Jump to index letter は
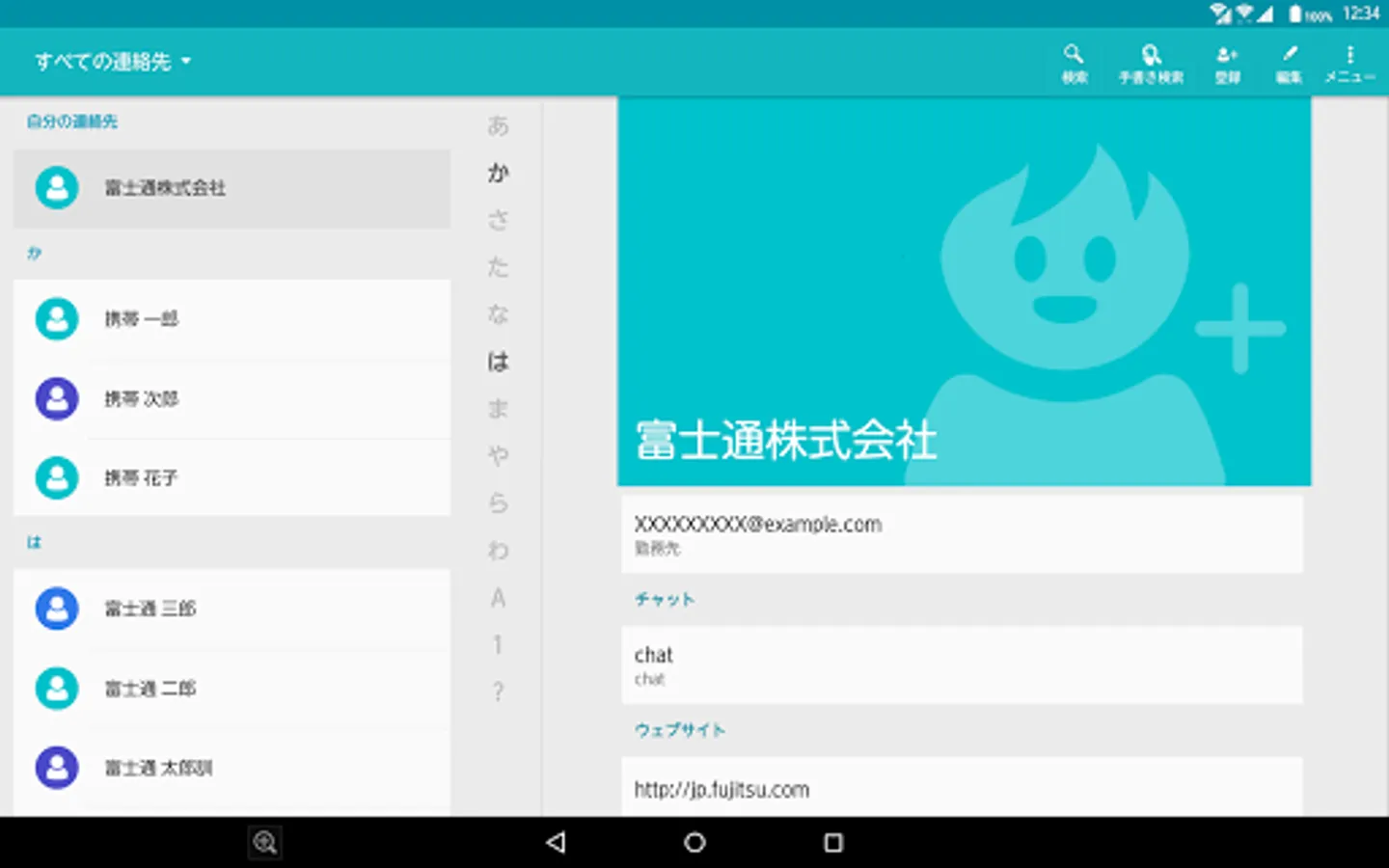 pyautogui.click(x=498, y=362)
